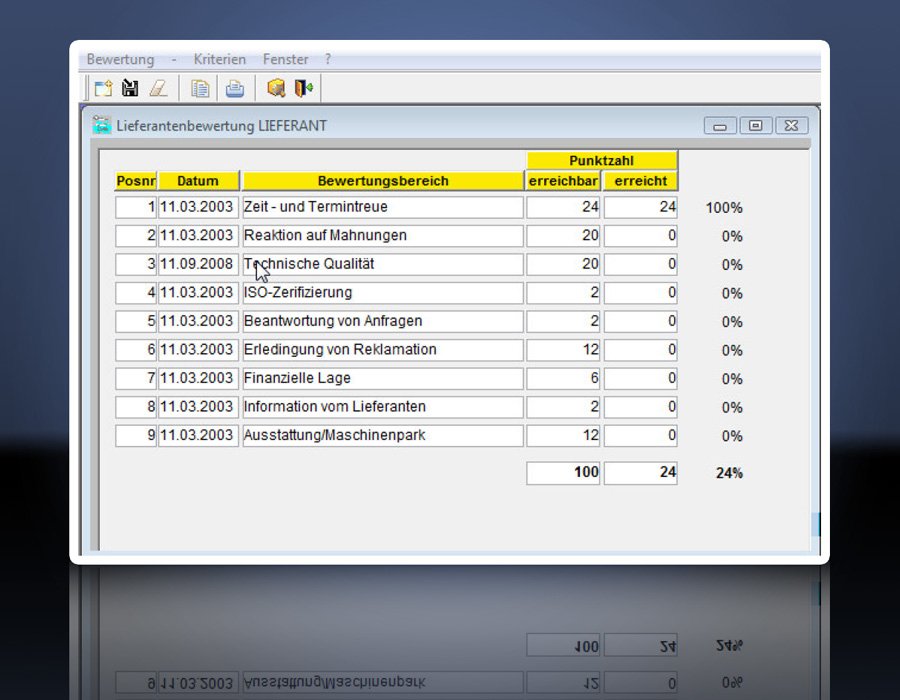Select the eraser delete icon
This screenshot has height=700, width=900.
click(158, 88)
